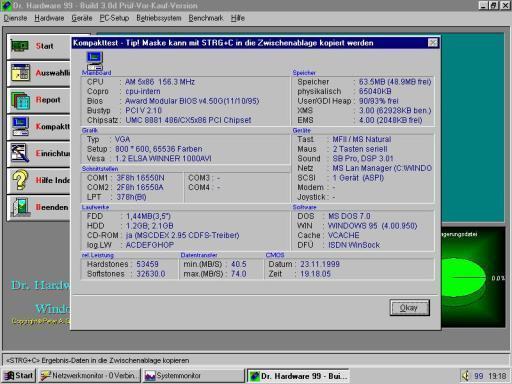Click max.(MB/S) value 74.0
The height and width of the screenshot is (384, 512).
coord(239,274)
